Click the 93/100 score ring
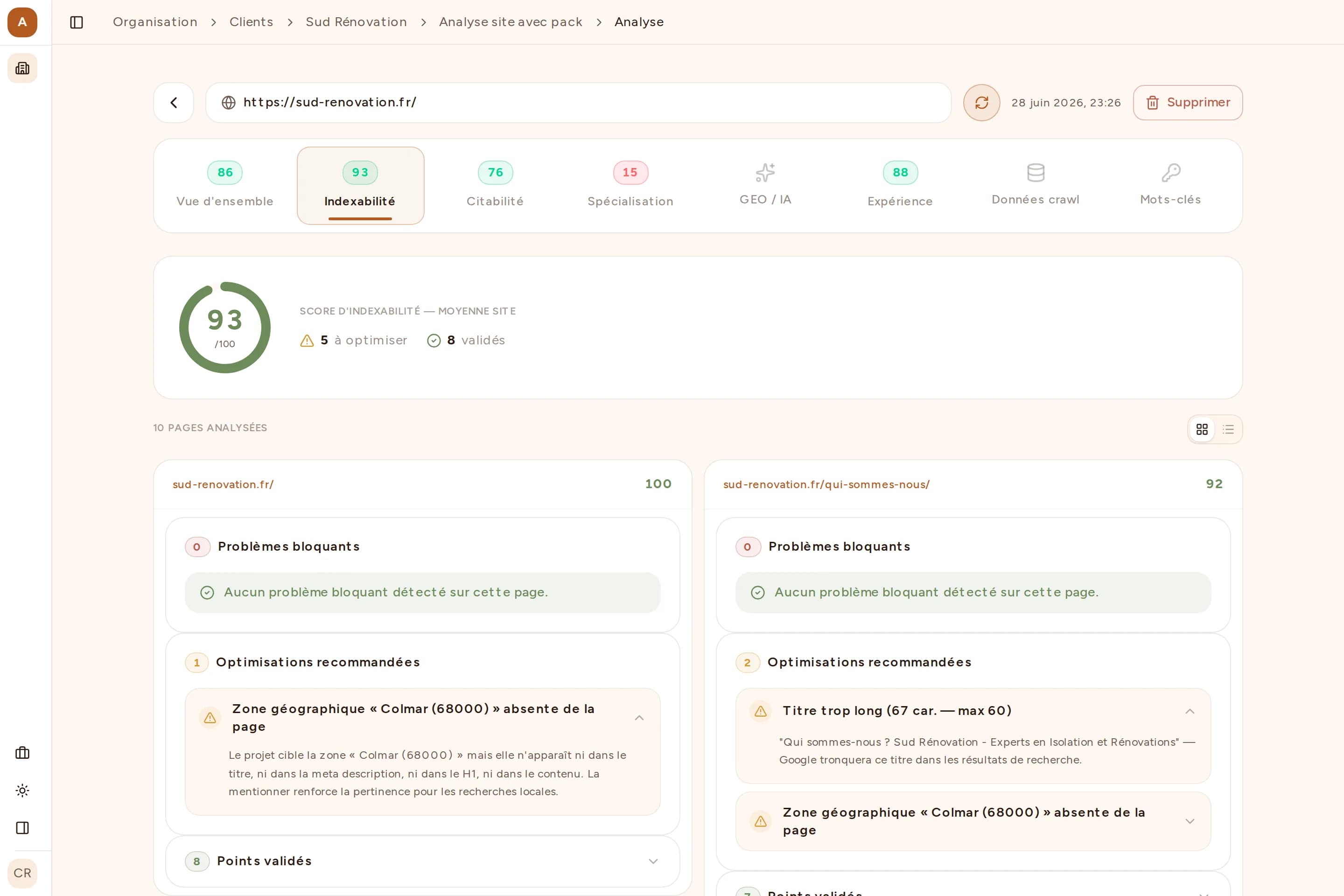 pos(224,328)
